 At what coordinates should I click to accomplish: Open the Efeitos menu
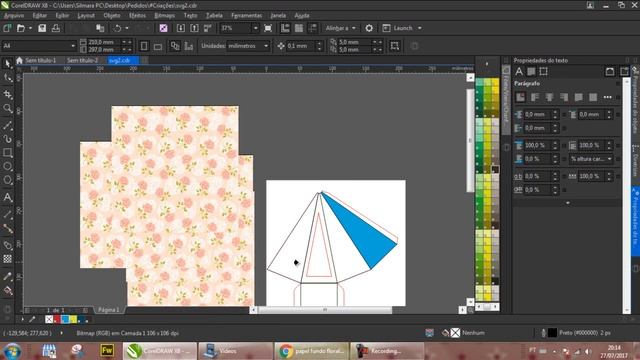click(x=137, y=16)
